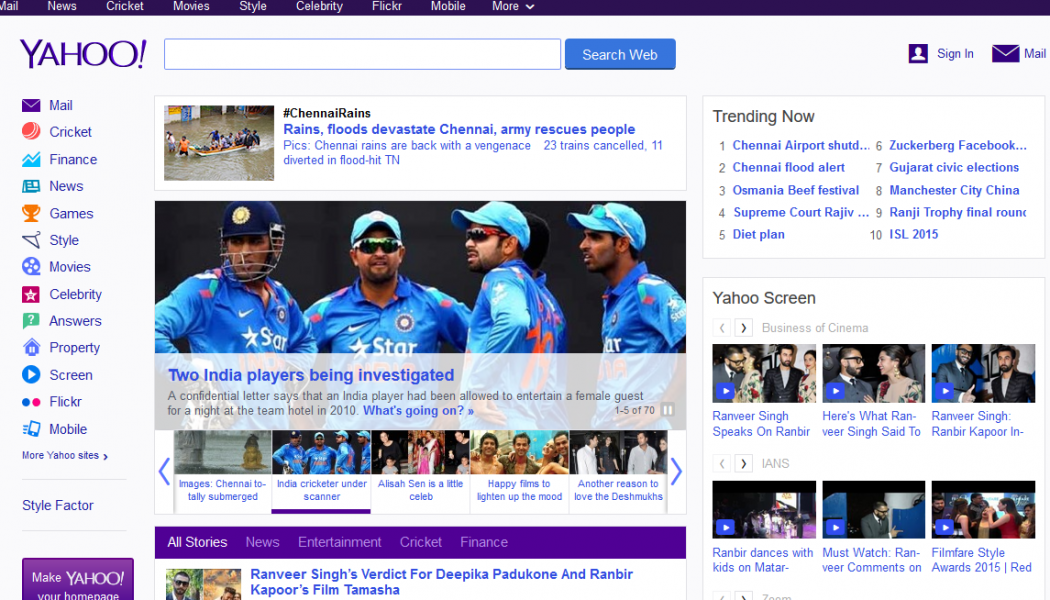
Task: Pause the featured stories slideshow
Action: click(667, 410)
